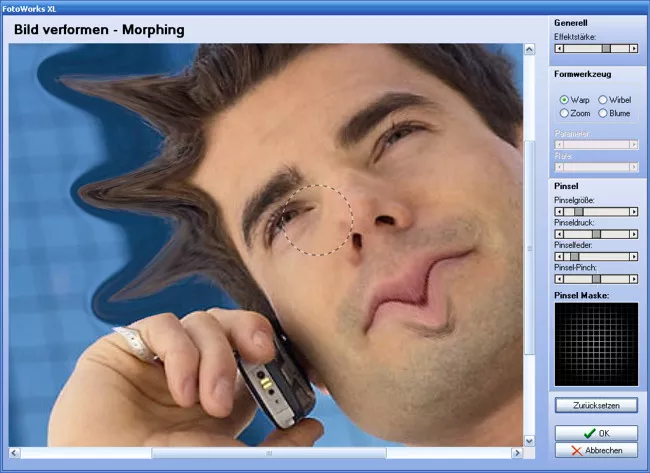Click the horizontal scrollbar right arrow
Image resolution: width=650 pixels, height=473 pixels.
[x=517, y=453]
